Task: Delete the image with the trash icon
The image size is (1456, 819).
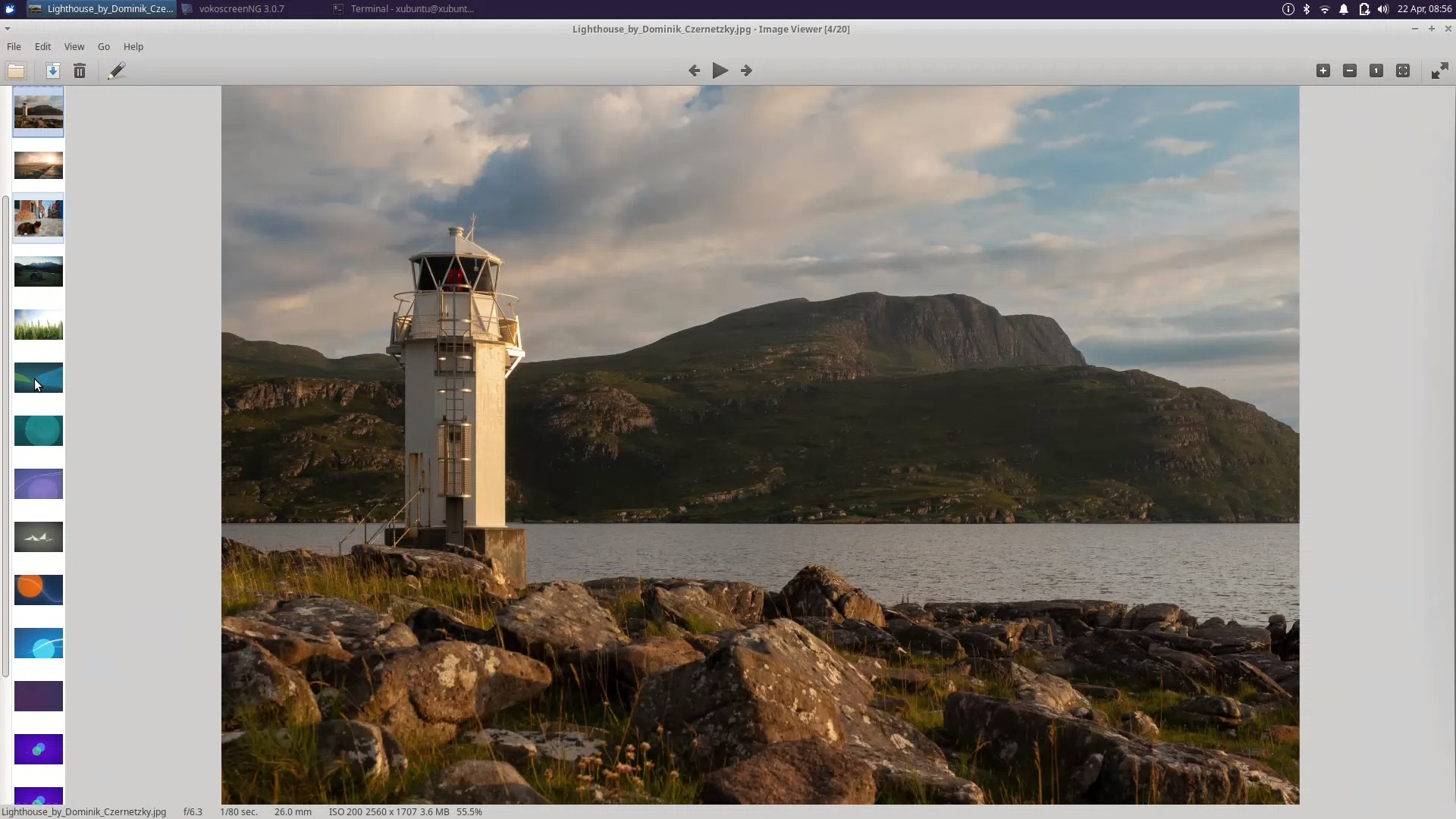Action: [80, 71]
